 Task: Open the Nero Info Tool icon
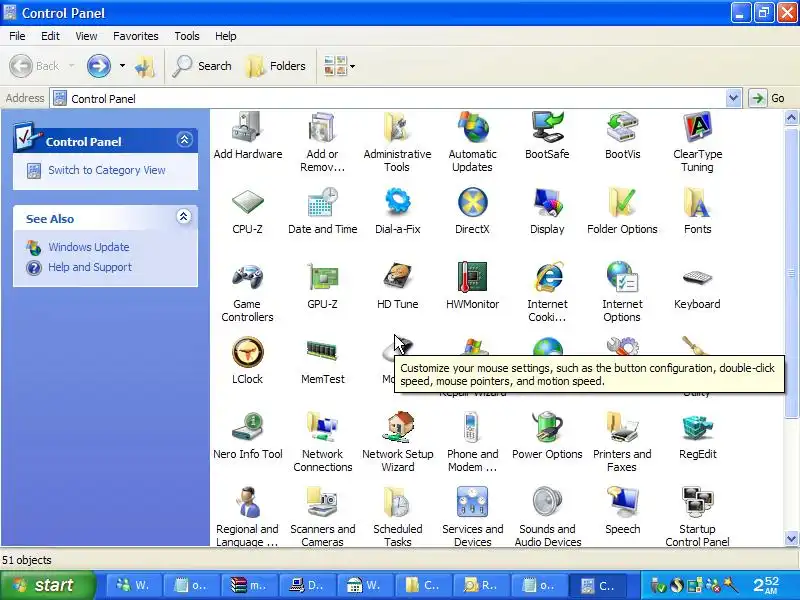(247, 436)
